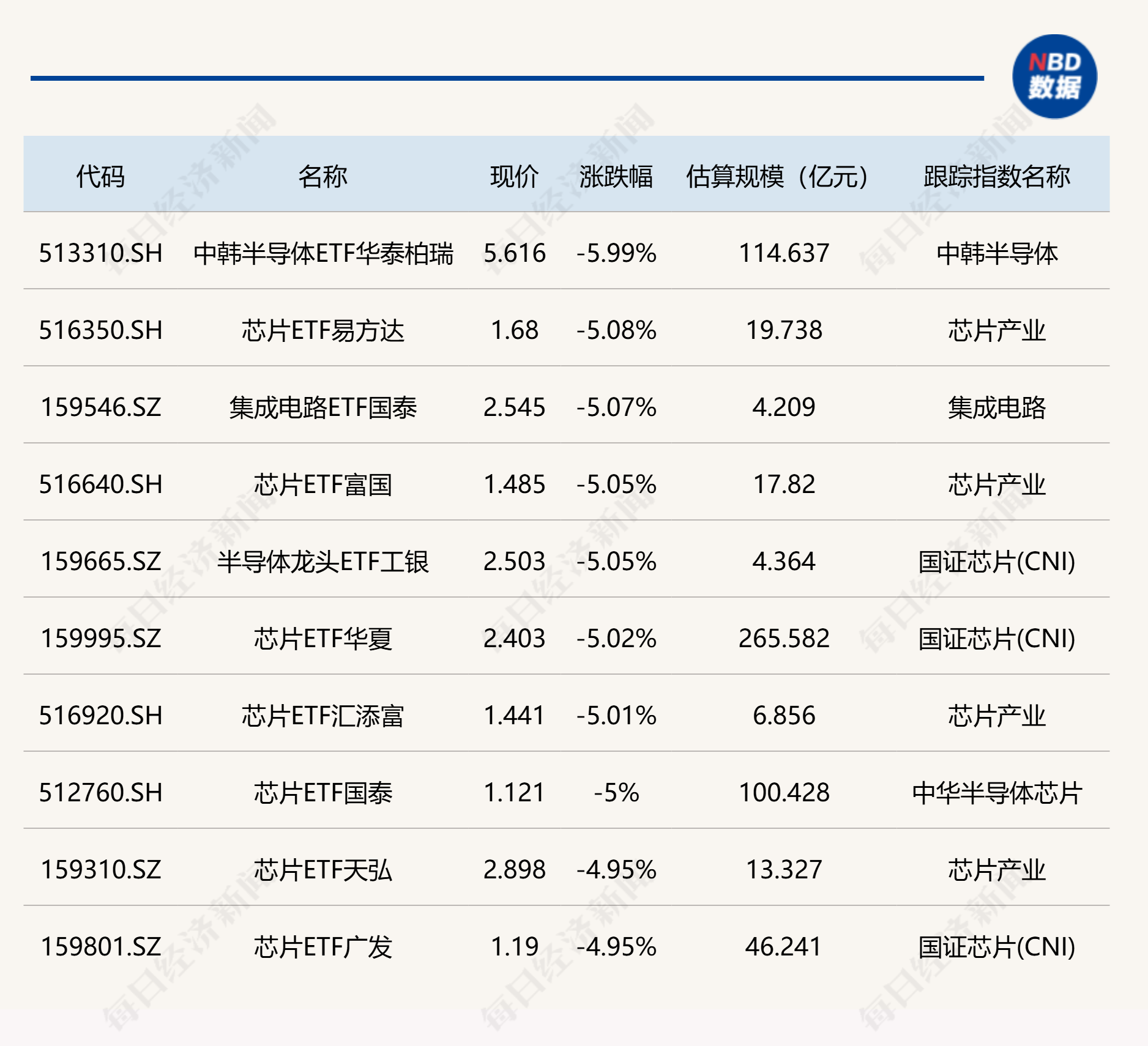1148x1046 pixels.
Task: Click index name 中华半导体芯片
Action: [x=997, y=793]
